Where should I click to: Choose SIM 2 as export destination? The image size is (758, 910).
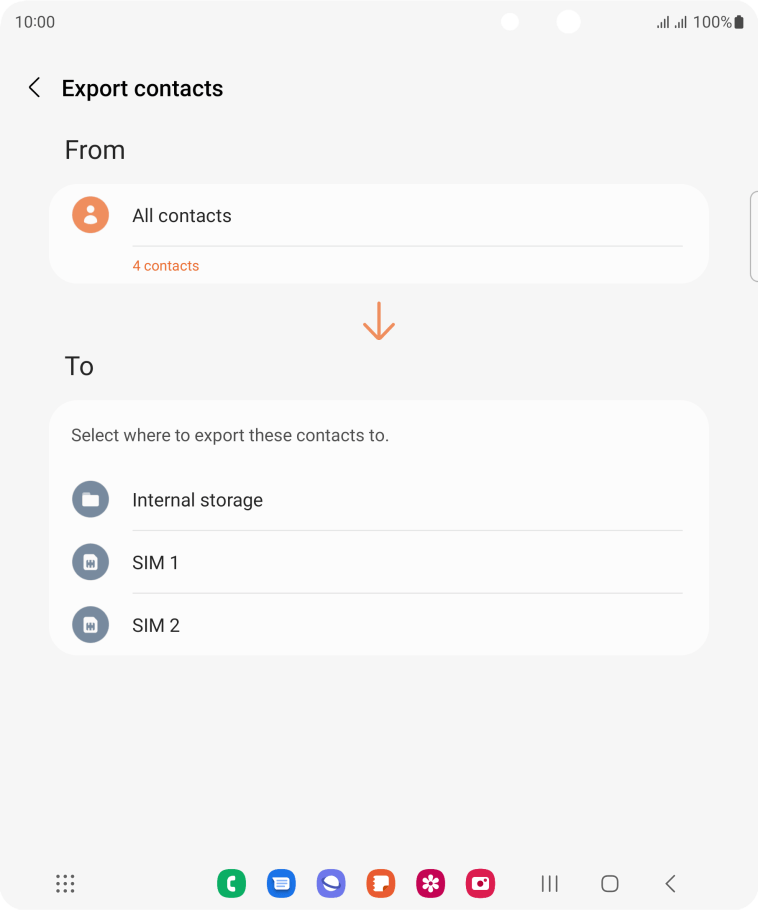(x=378, y=625)
